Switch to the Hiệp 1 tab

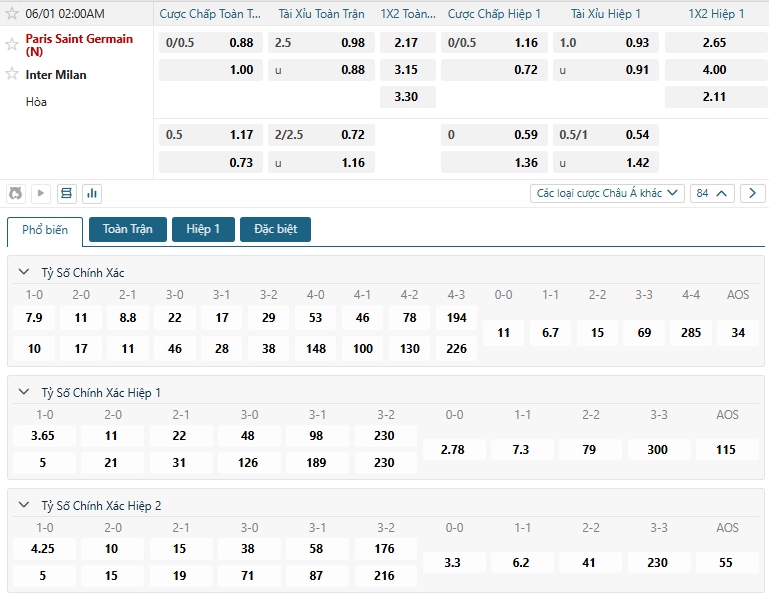pyautogui.click(x=203, y=229)
